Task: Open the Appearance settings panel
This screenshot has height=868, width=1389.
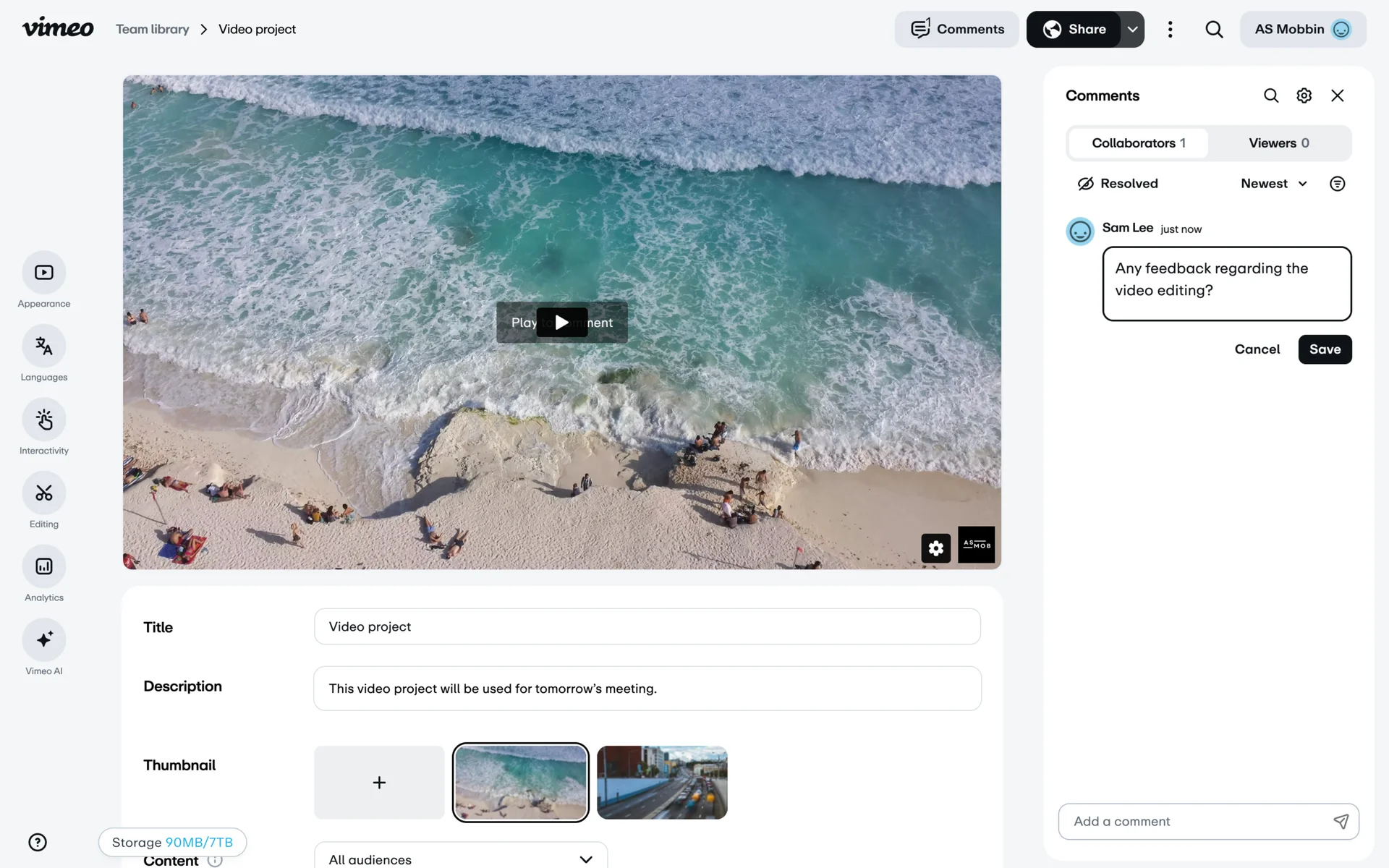Action: click(x=44, y=273)
